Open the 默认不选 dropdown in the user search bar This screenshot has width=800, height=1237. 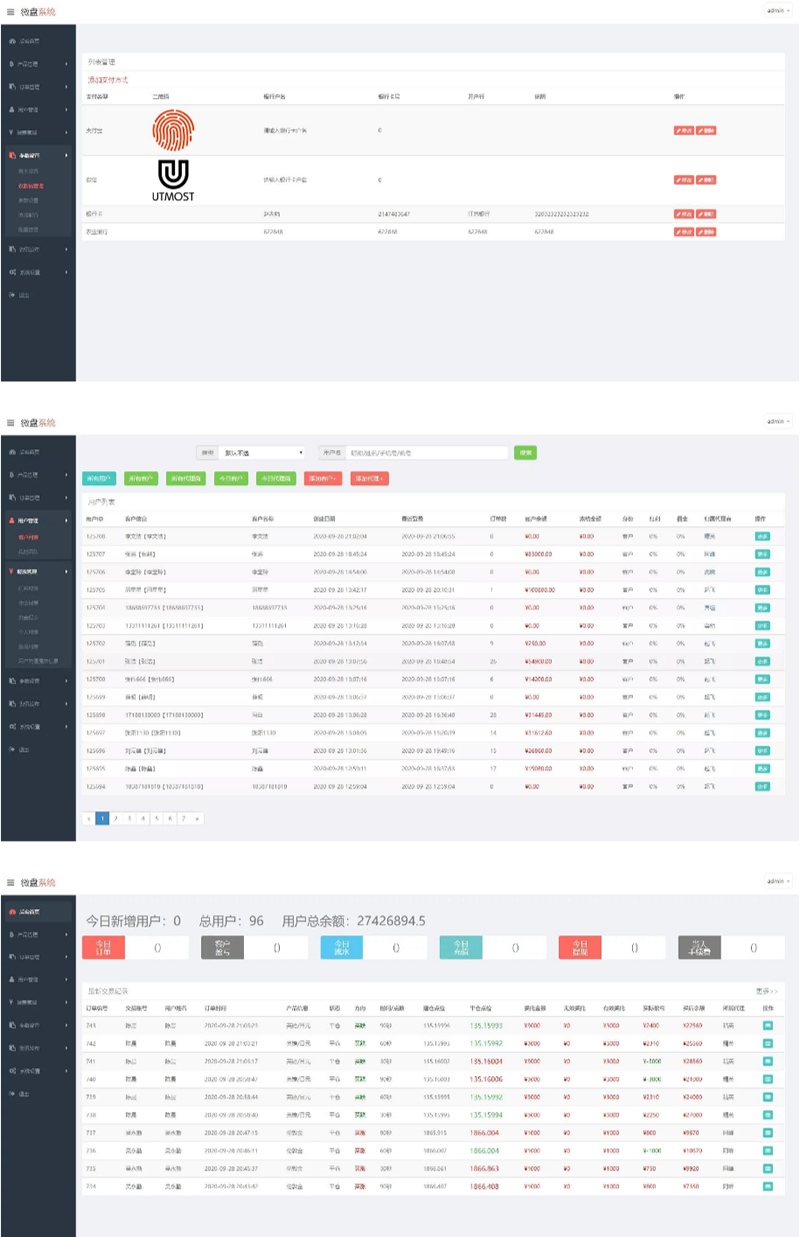point(260,453)
